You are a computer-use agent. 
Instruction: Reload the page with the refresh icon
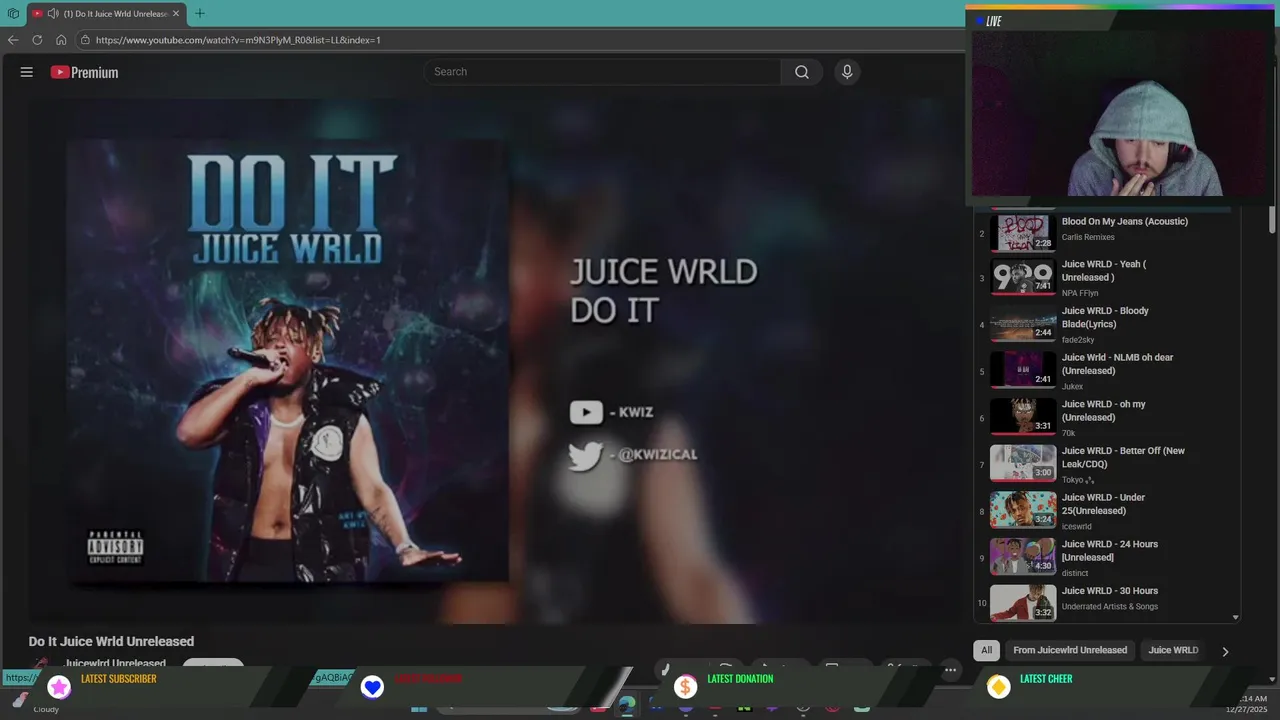pos(37,40)
